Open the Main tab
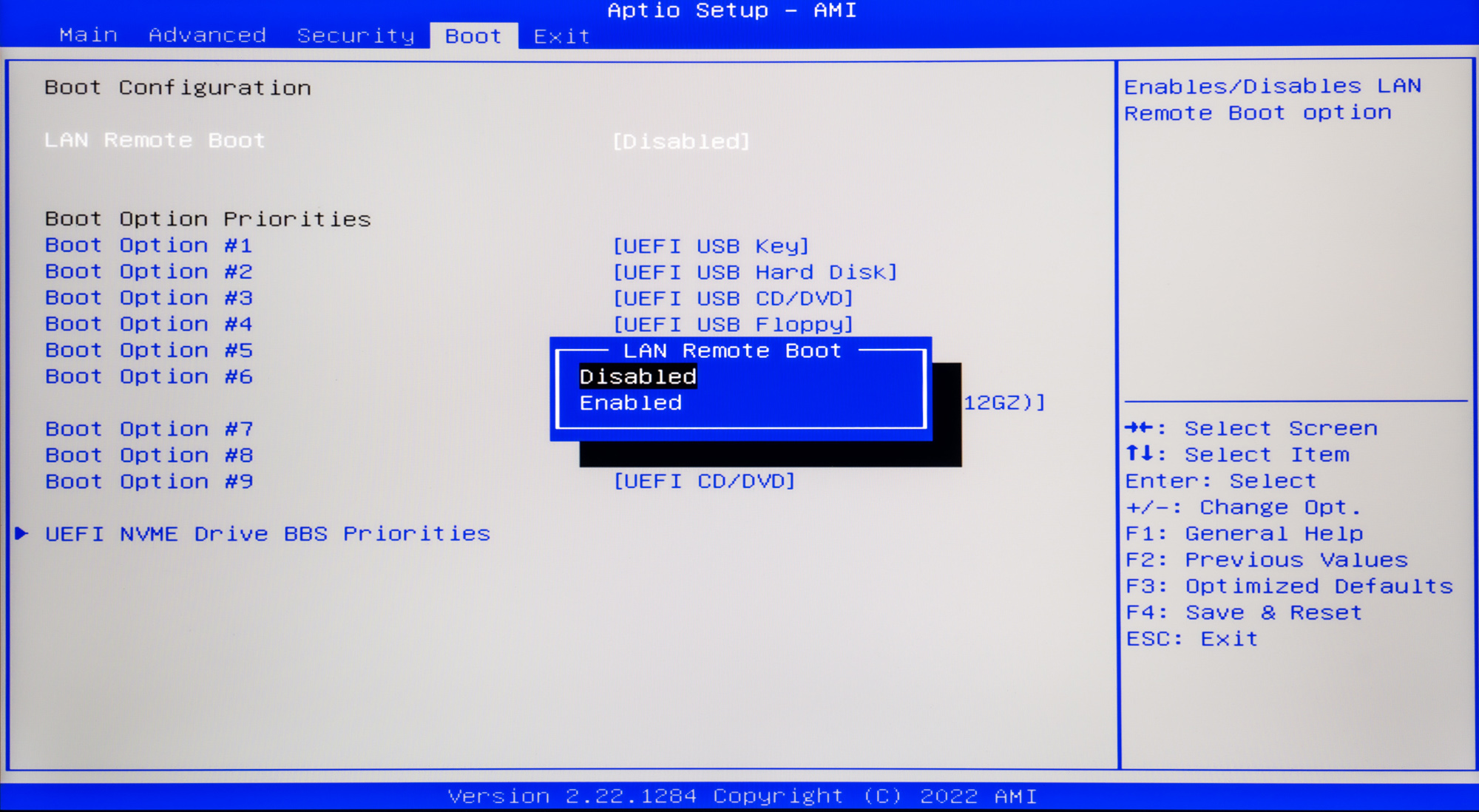 88,35
